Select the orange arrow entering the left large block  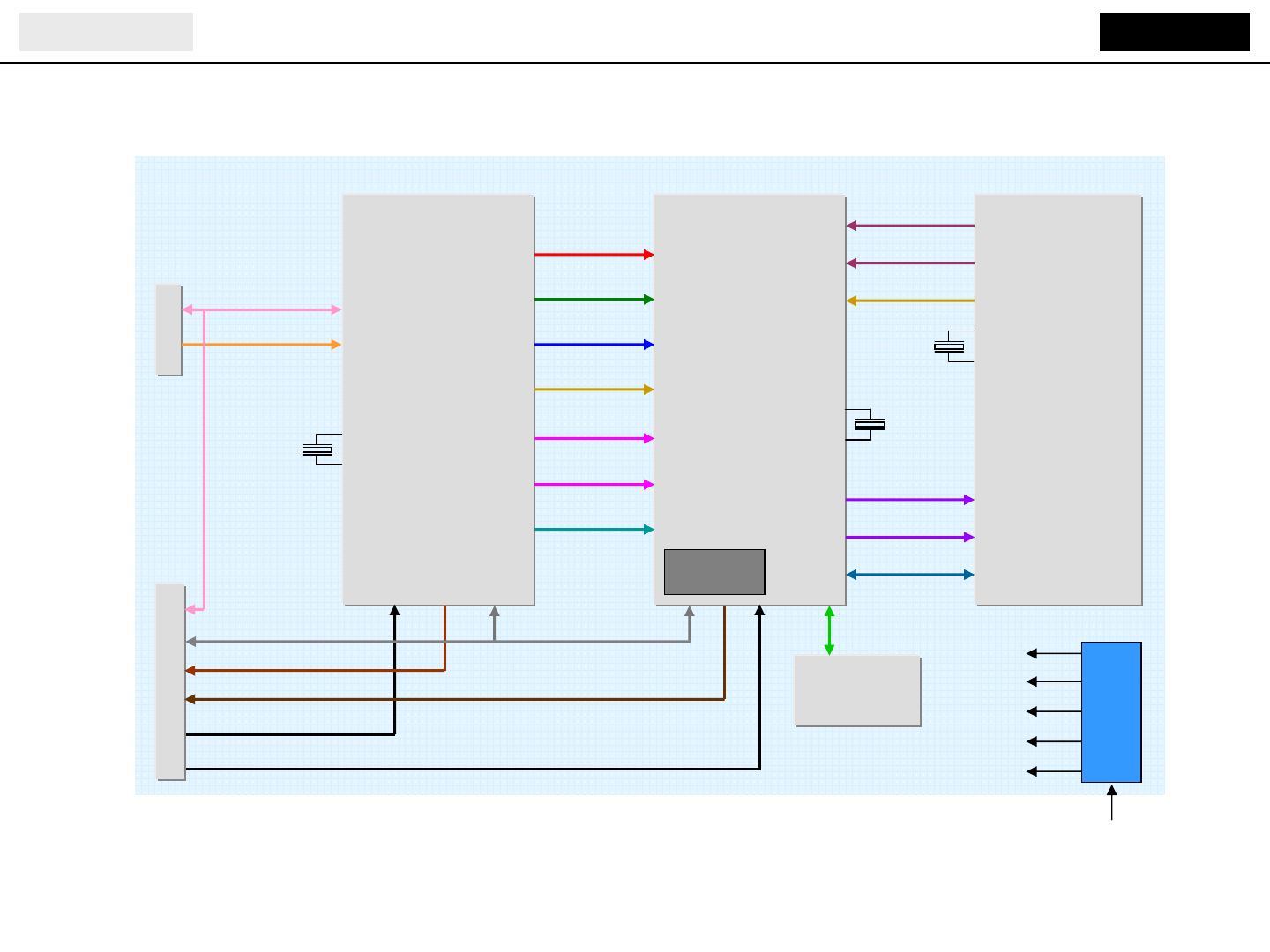[262, 345]
